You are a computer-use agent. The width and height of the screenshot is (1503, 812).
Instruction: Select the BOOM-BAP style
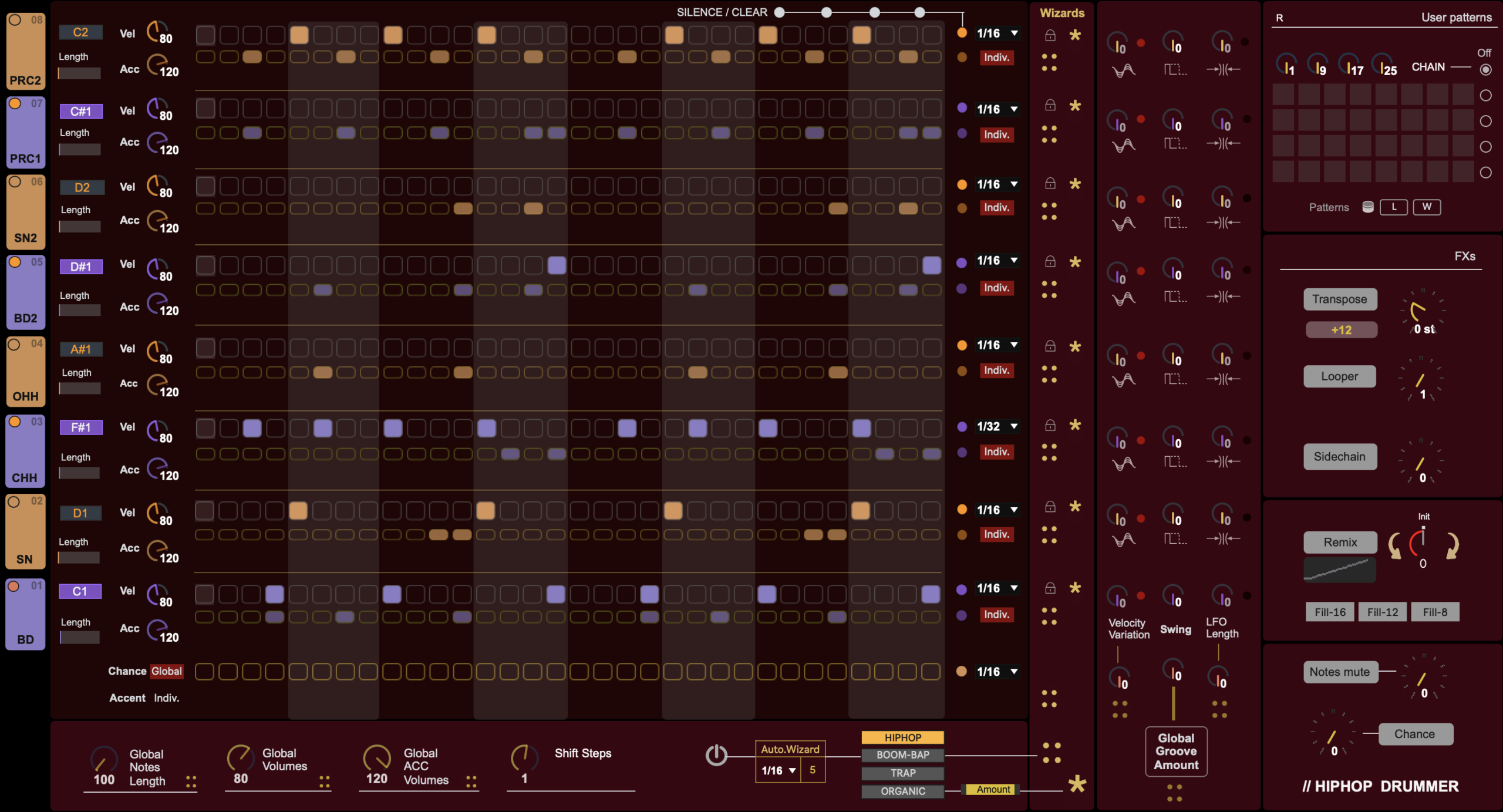902,755
